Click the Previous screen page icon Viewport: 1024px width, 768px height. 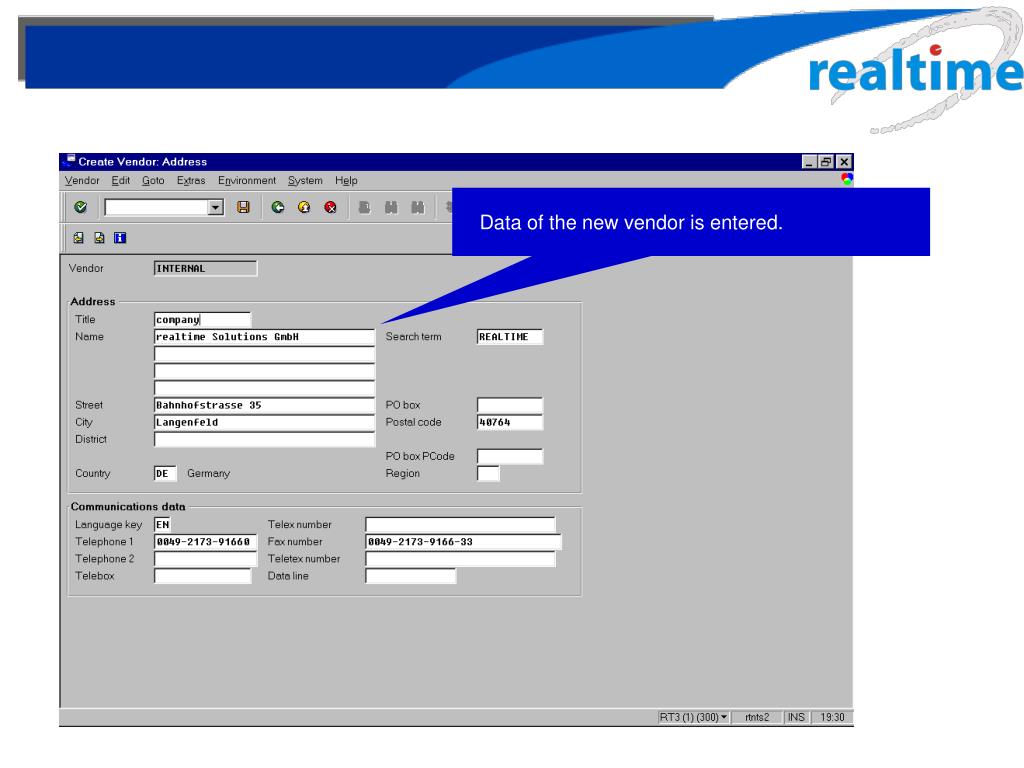point(78,238)
